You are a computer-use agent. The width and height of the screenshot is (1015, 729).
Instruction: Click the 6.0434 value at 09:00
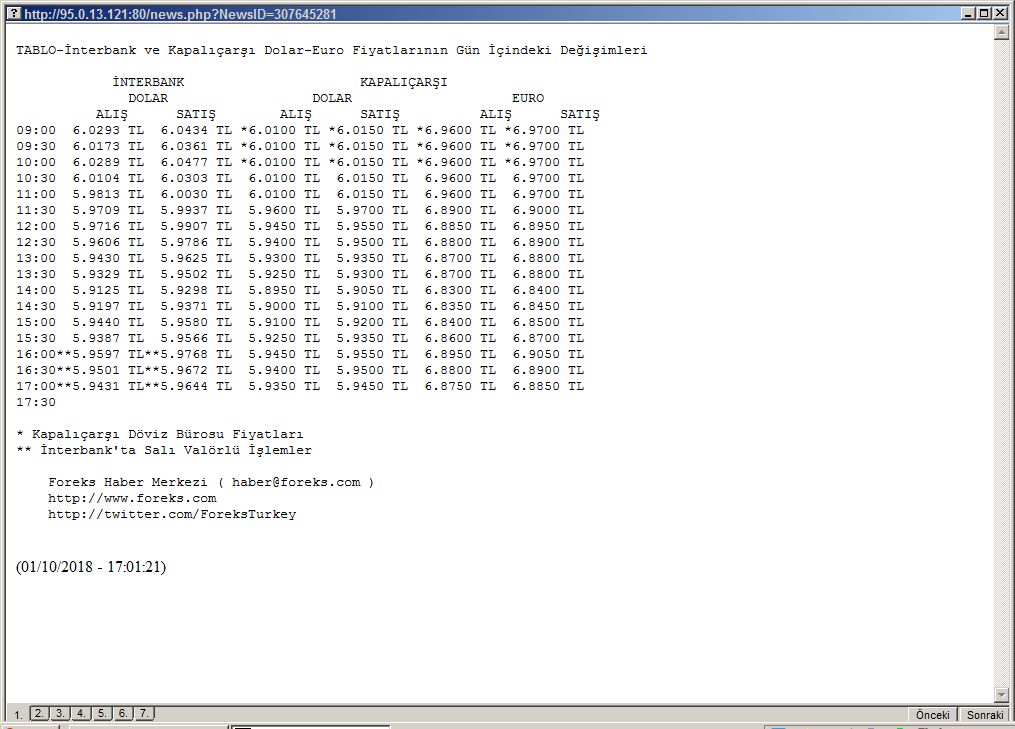point(184,130)
